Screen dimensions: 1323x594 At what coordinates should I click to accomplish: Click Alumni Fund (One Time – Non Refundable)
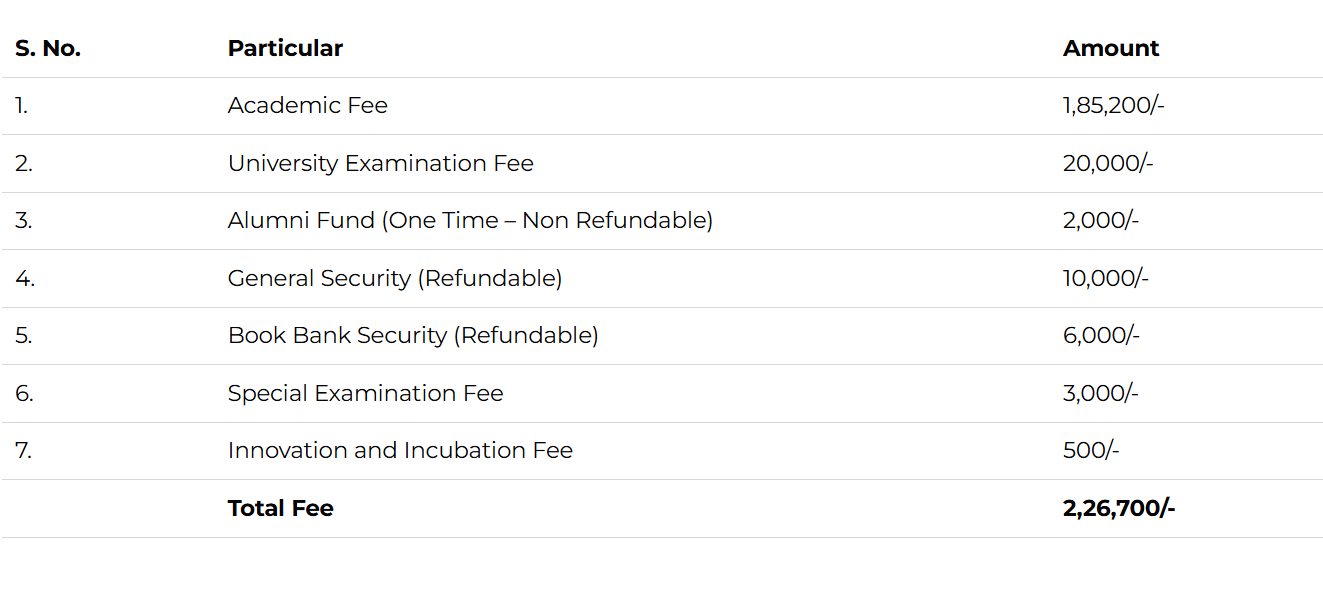(470, 220)
